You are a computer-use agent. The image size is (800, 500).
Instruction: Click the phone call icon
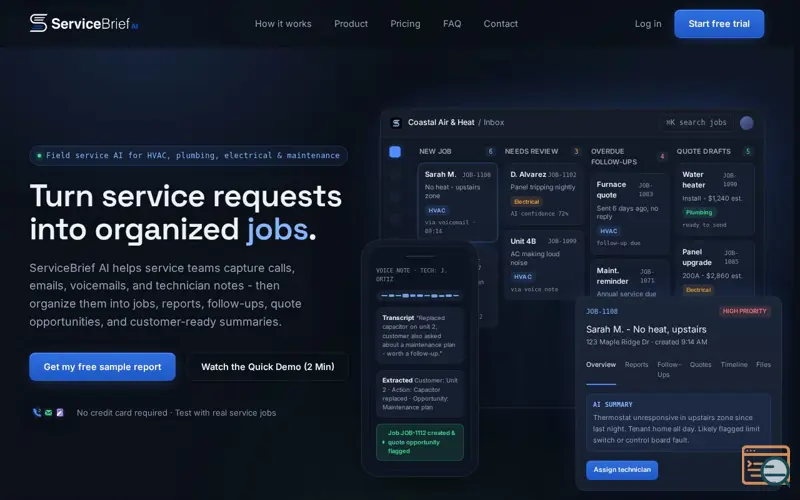tap(37, 413)
